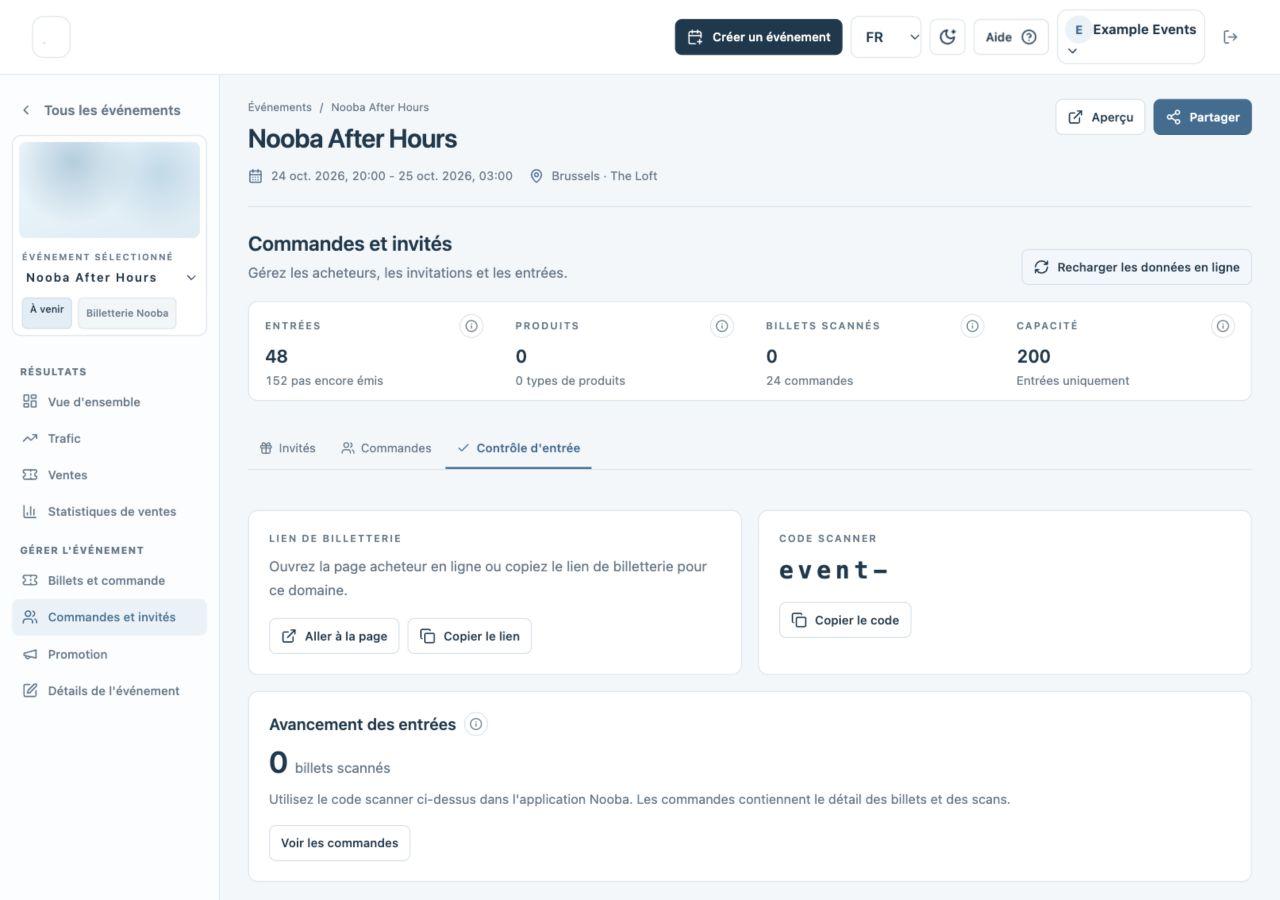Click the info icon for Billets scannés

click(972, 326)
